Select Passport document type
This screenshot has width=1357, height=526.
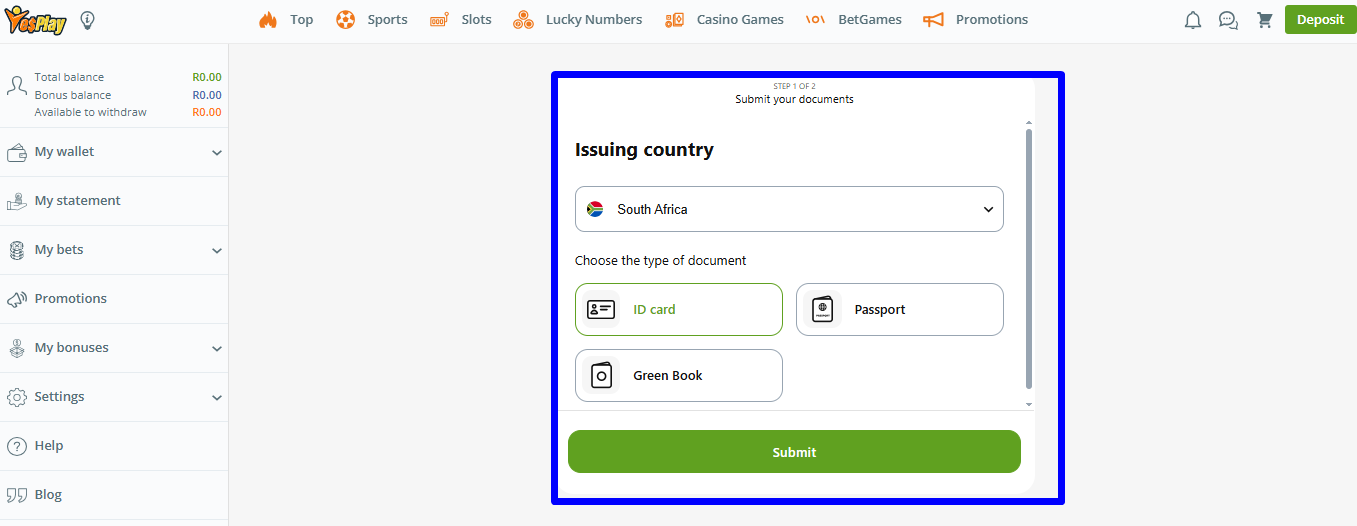pyautogui.click(x=899, y=310)
